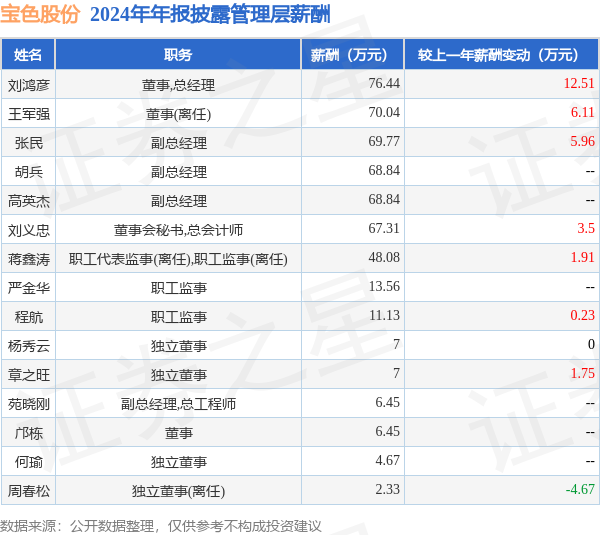Click 高英杰's position 副总经理
This screenshot has height=535, width=600.
point(179,201)
